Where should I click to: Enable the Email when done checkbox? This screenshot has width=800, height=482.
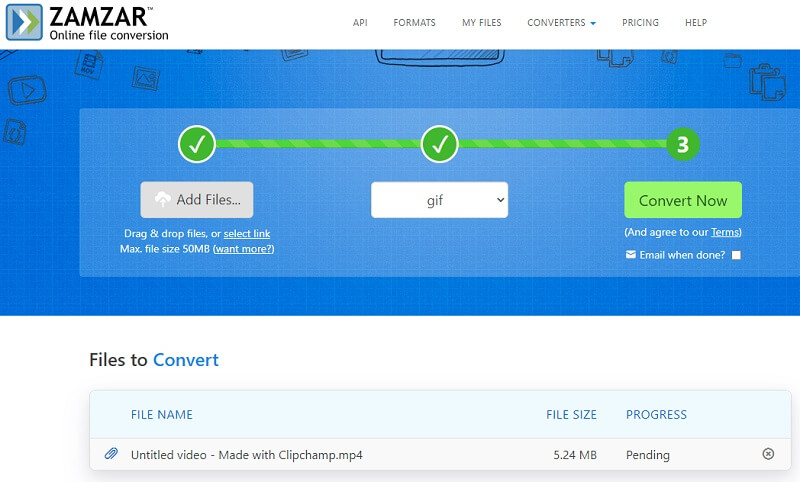tap(736, 255)
